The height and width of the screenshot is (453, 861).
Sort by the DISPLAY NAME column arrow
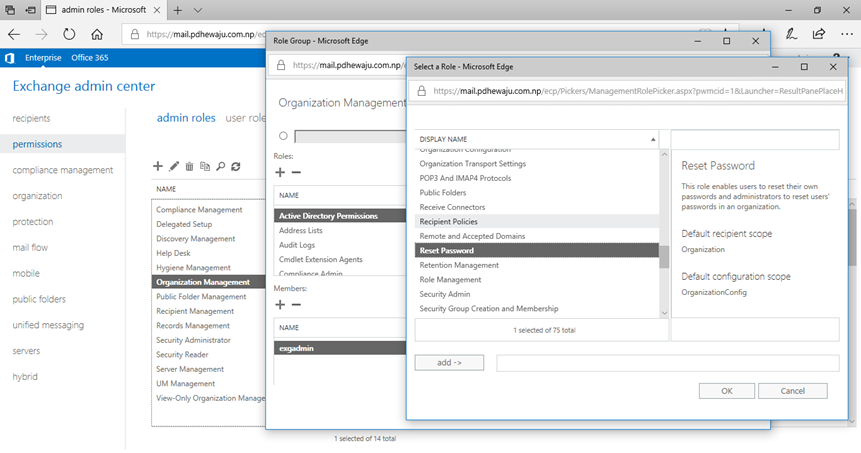(653, 139)
